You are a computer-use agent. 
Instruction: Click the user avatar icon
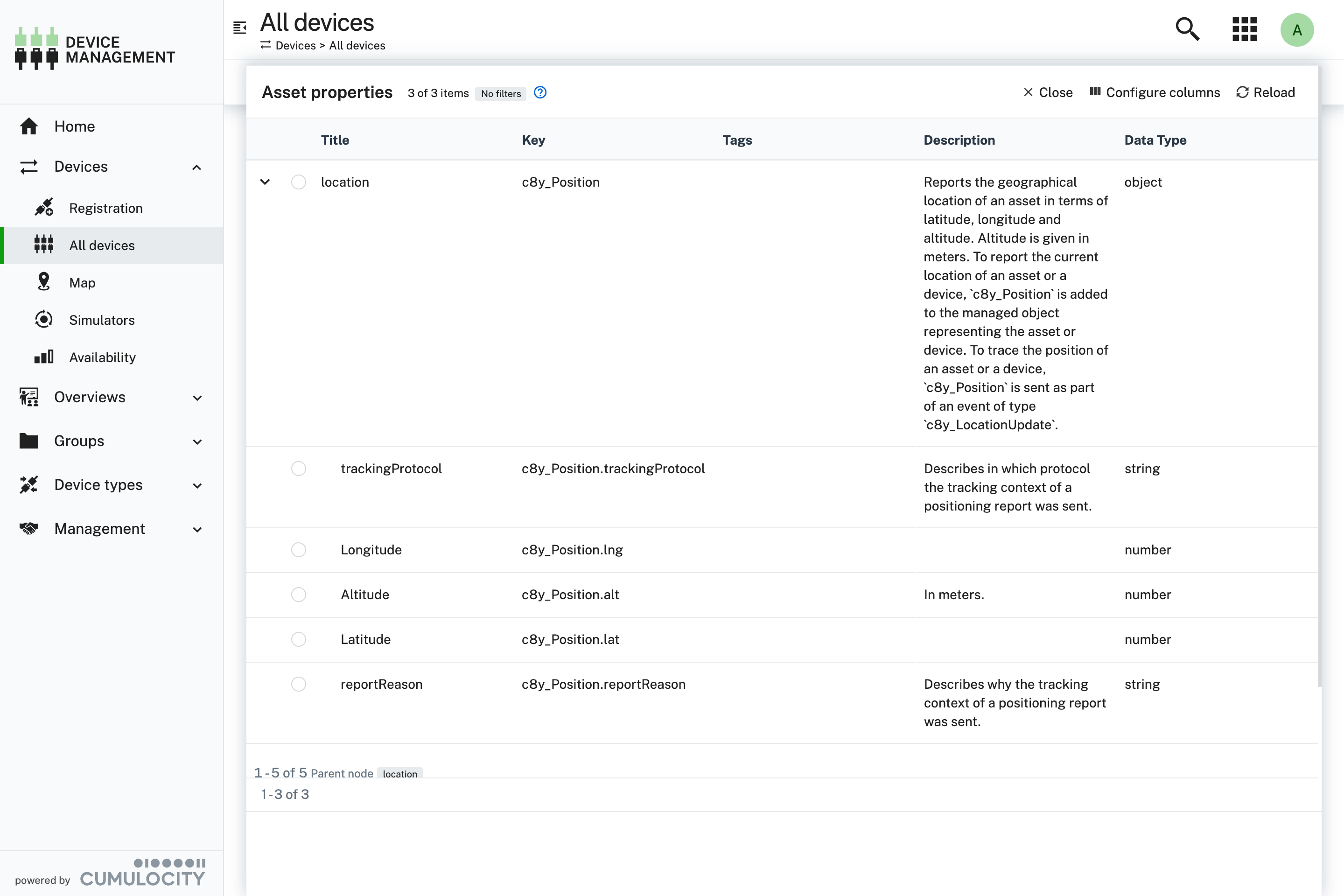pyautogui.click(x=1297, y=30)
